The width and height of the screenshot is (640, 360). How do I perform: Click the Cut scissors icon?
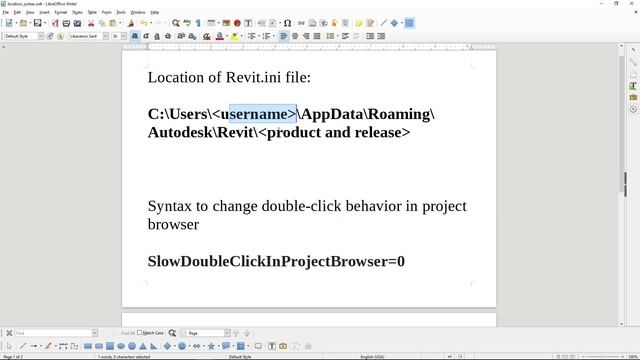(x=91, y=23)
